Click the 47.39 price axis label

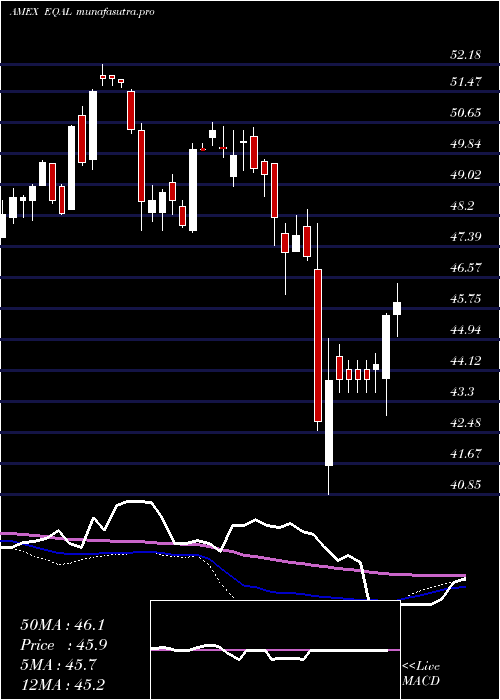[x=465, y=236]
